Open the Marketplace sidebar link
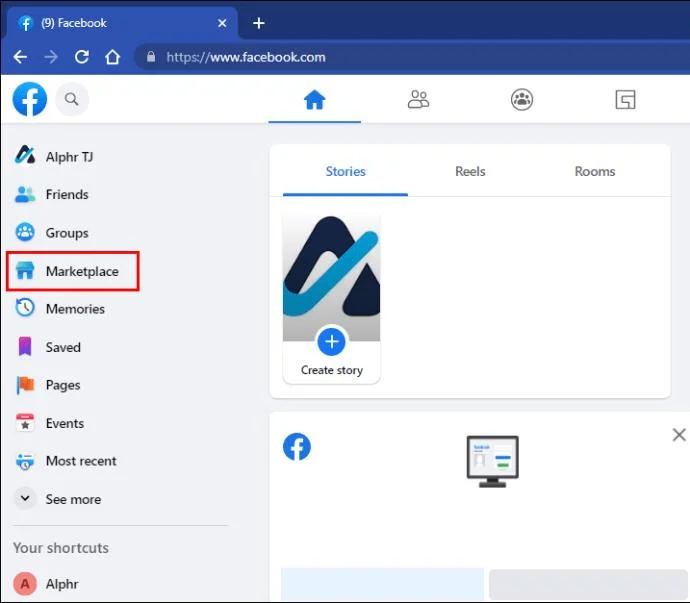This screenshot has width=690, height=603. (x=82, y=271)
